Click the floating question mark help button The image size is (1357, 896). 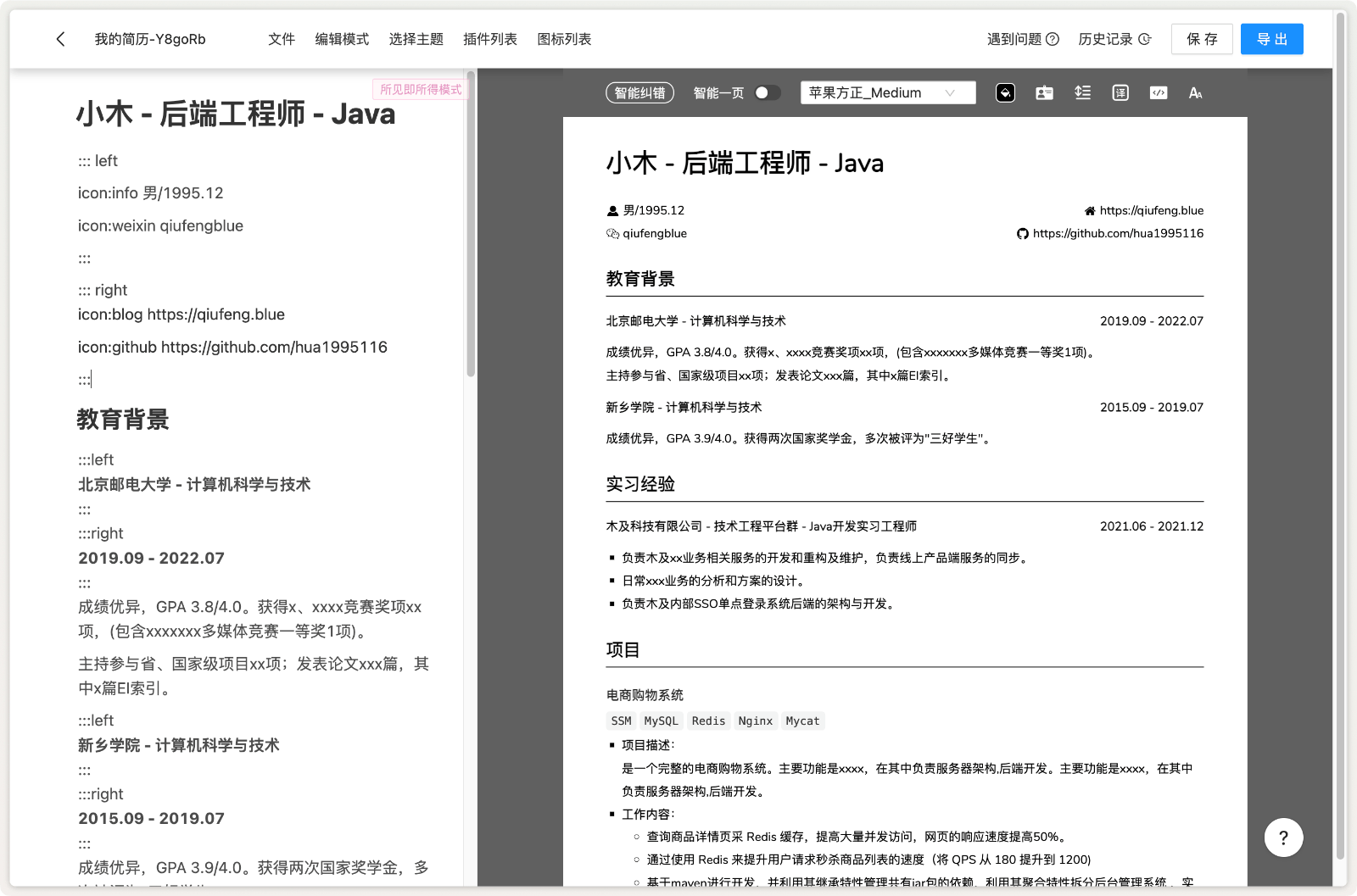(1283, 838)
